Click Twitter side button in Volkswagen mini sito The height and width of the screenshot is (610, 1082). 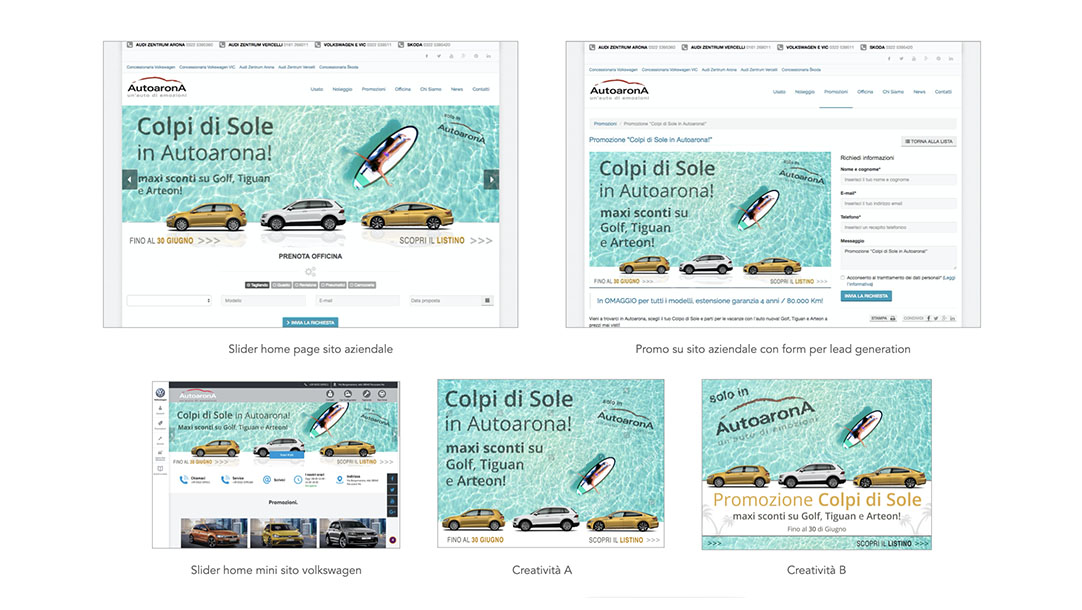click(393, 489)
